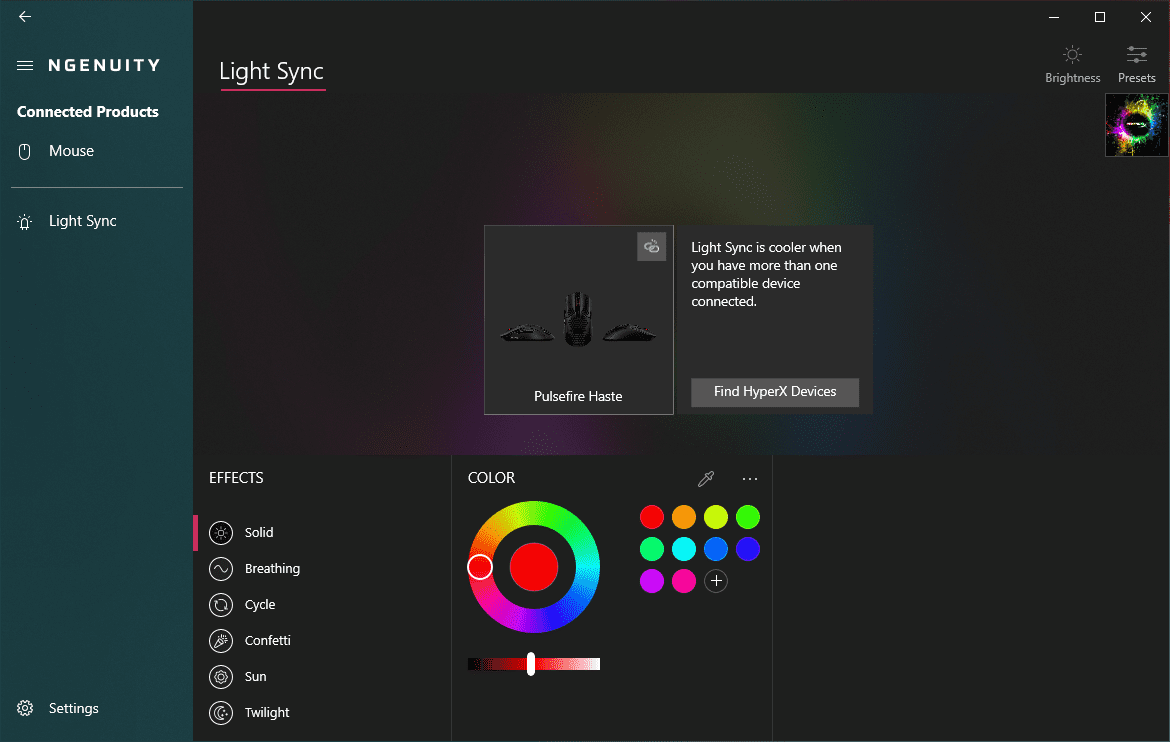
Task: Click the brightness shade slider handle
Action: (531, 664)
